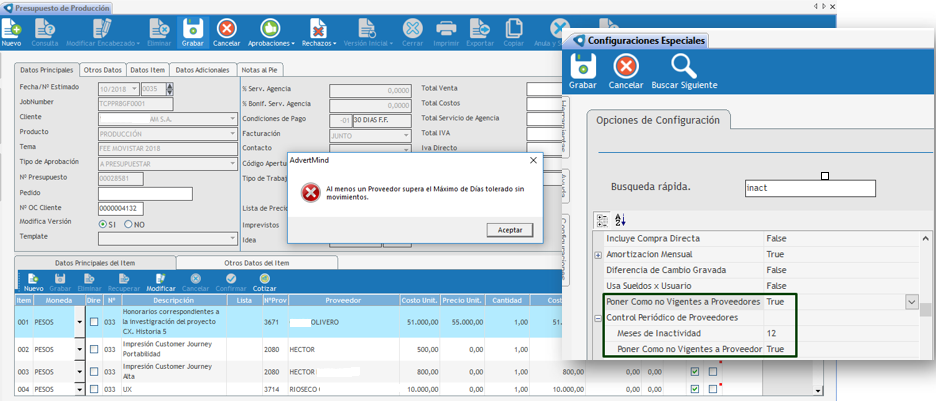936x401 pixels.
Task: Sort configuration properties alphabetically
Action: 620,220
